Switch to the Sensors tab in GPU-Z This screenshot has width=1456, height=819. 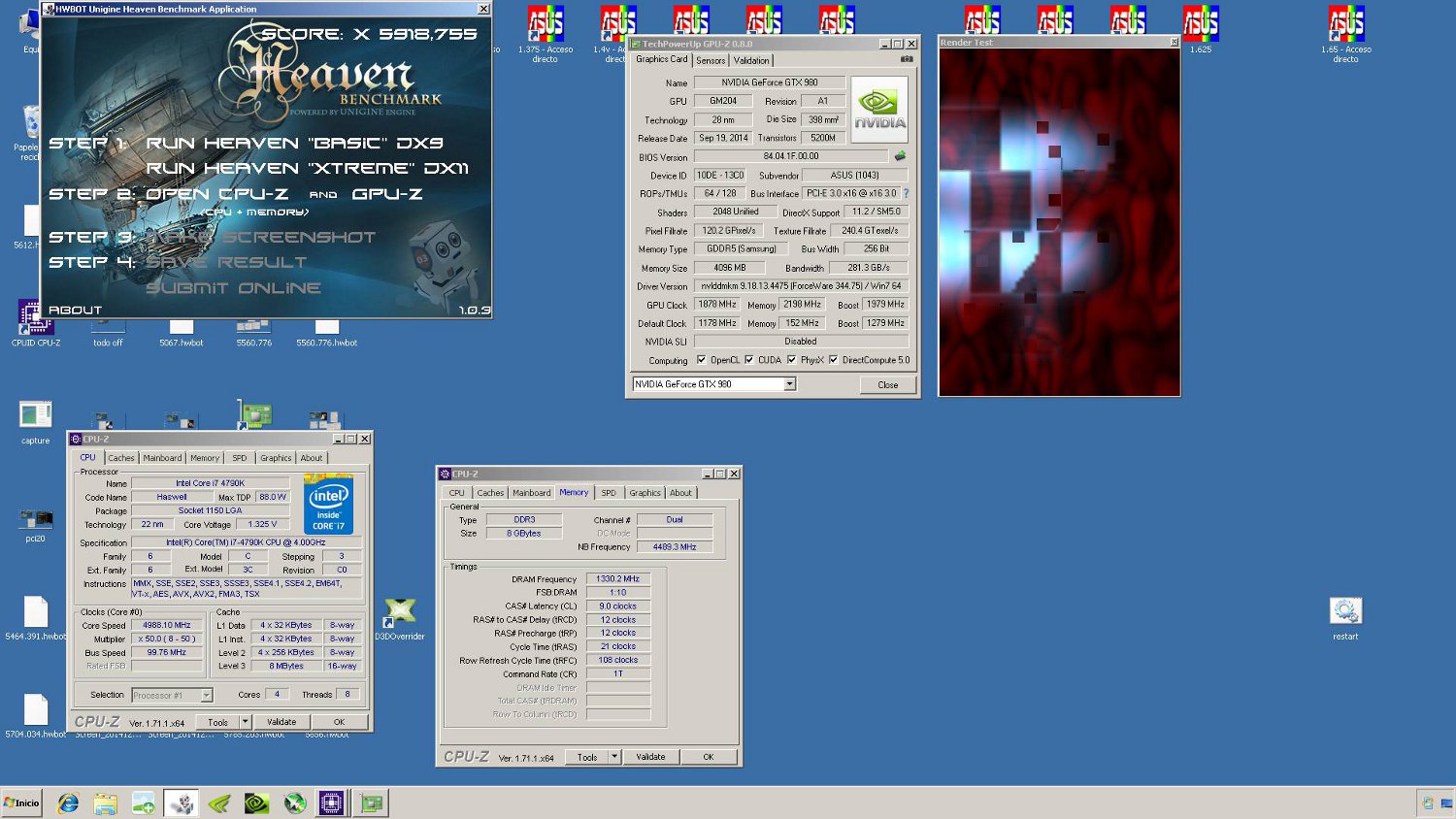711,60
